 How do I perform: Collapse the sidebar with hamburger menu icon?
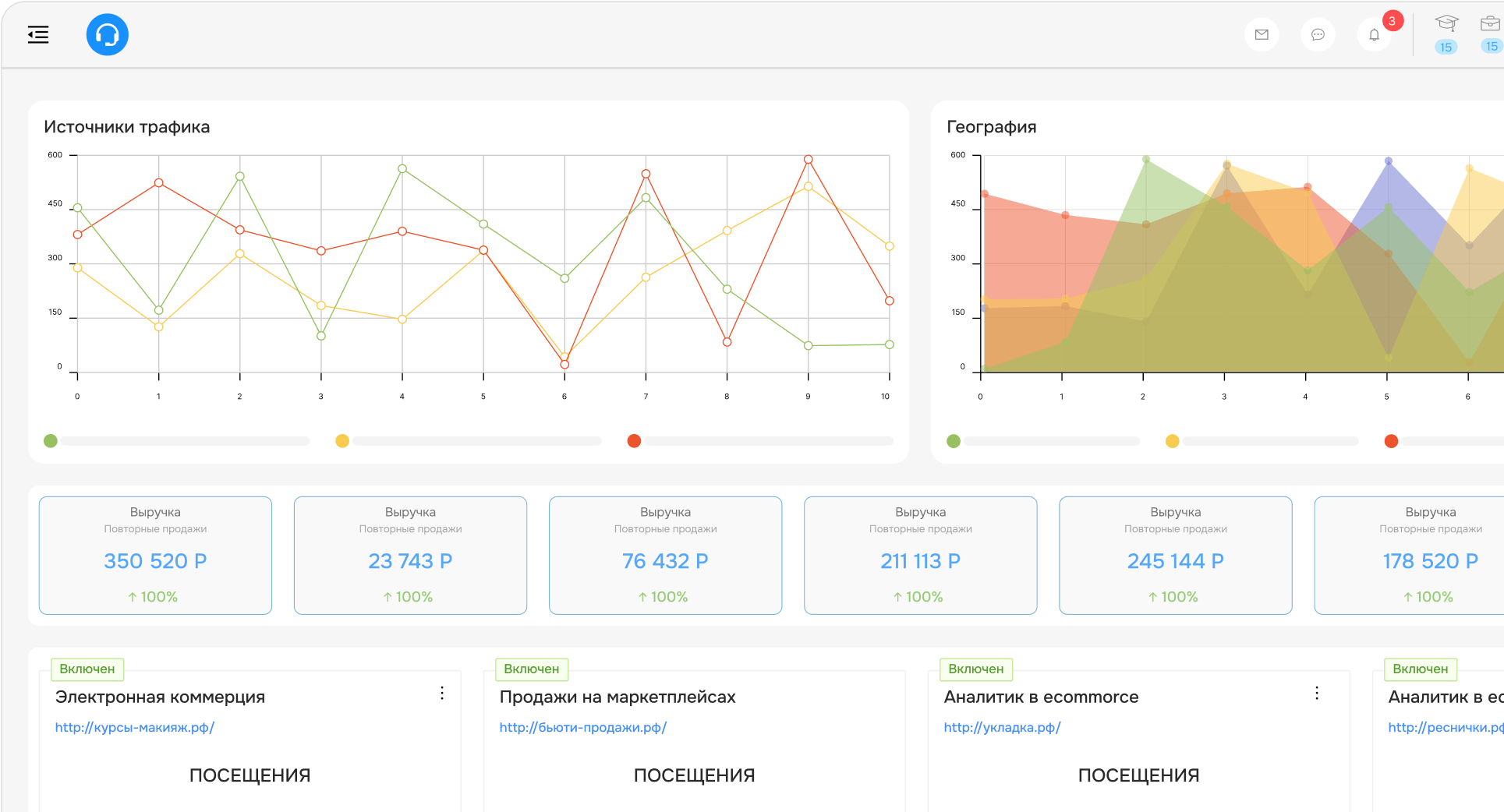tap(38, 35)
